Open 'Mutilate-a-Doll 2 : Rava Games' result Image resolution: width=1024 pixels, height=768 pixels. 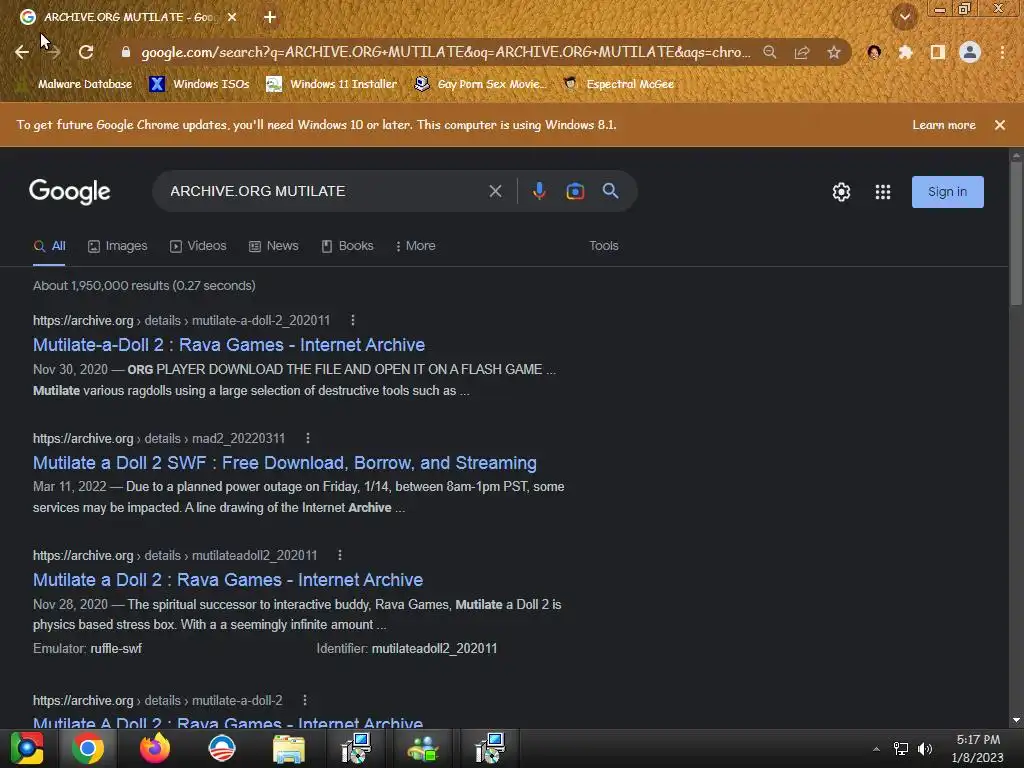click(229, 345)
